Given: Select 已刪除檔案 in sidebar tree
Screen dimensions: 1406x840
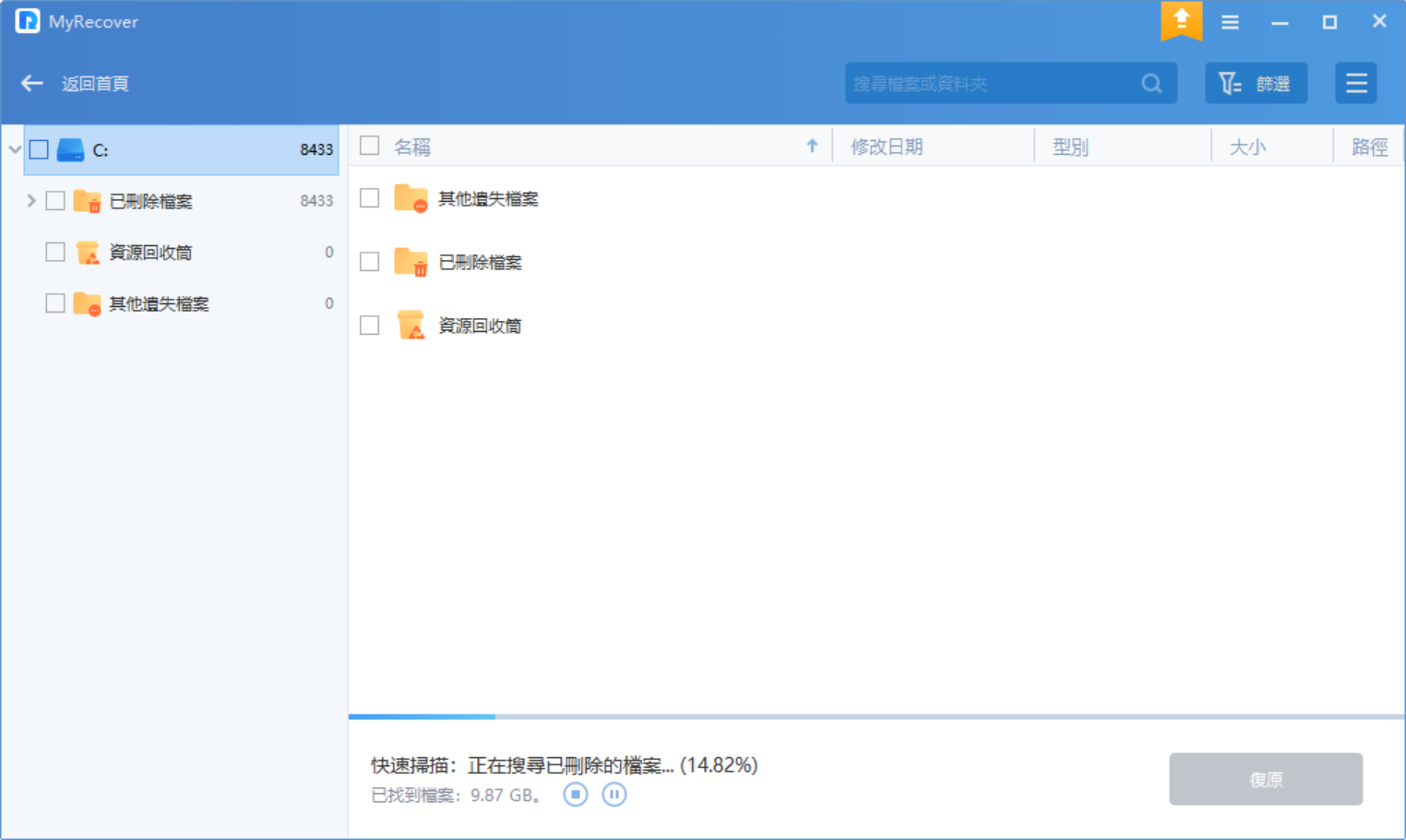Looking at the screenshot, I should coord(150,201).
